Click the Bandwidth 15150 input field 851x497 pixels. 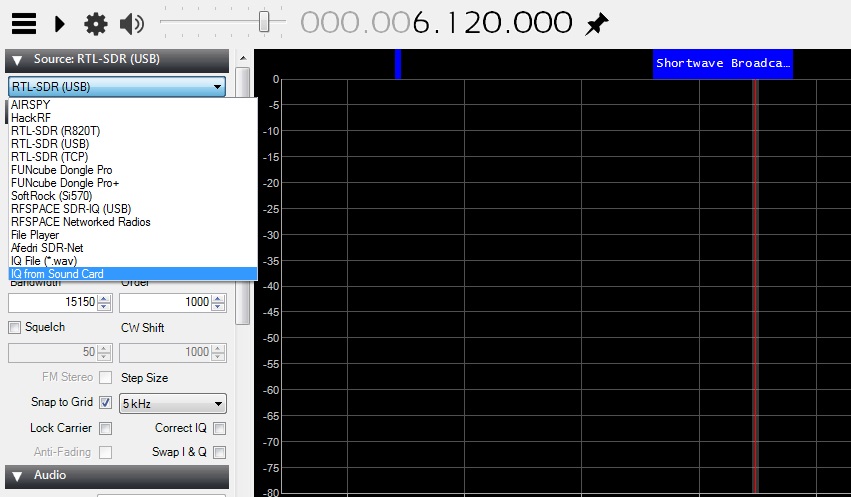click(53, 302)
